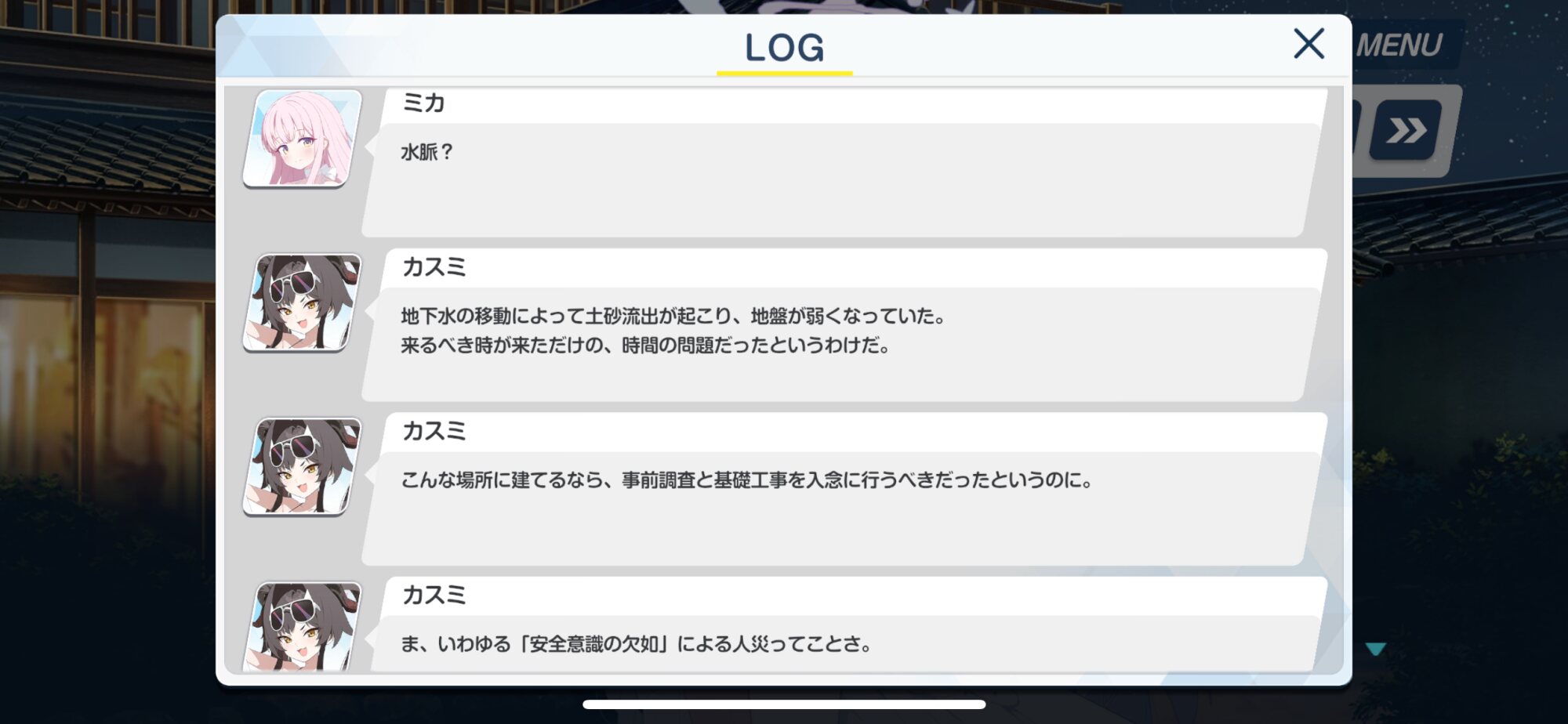The image size is (1568, 724).
Task: Open the MENU button
Action: click(x=1400, y=45)
